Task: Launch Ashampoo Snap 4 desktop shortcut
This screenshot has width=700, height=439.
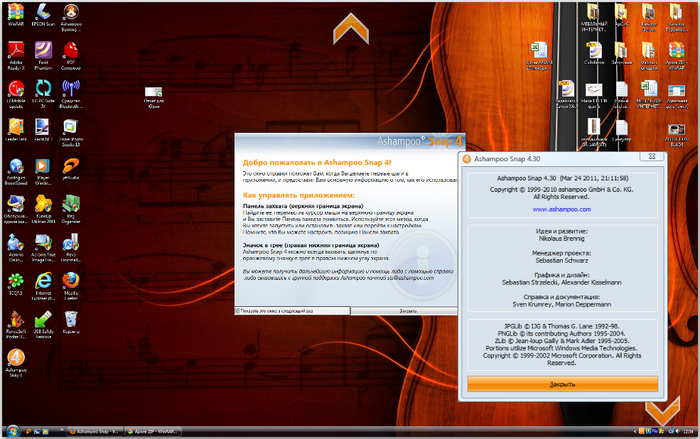Action: [x=16, y=363]
